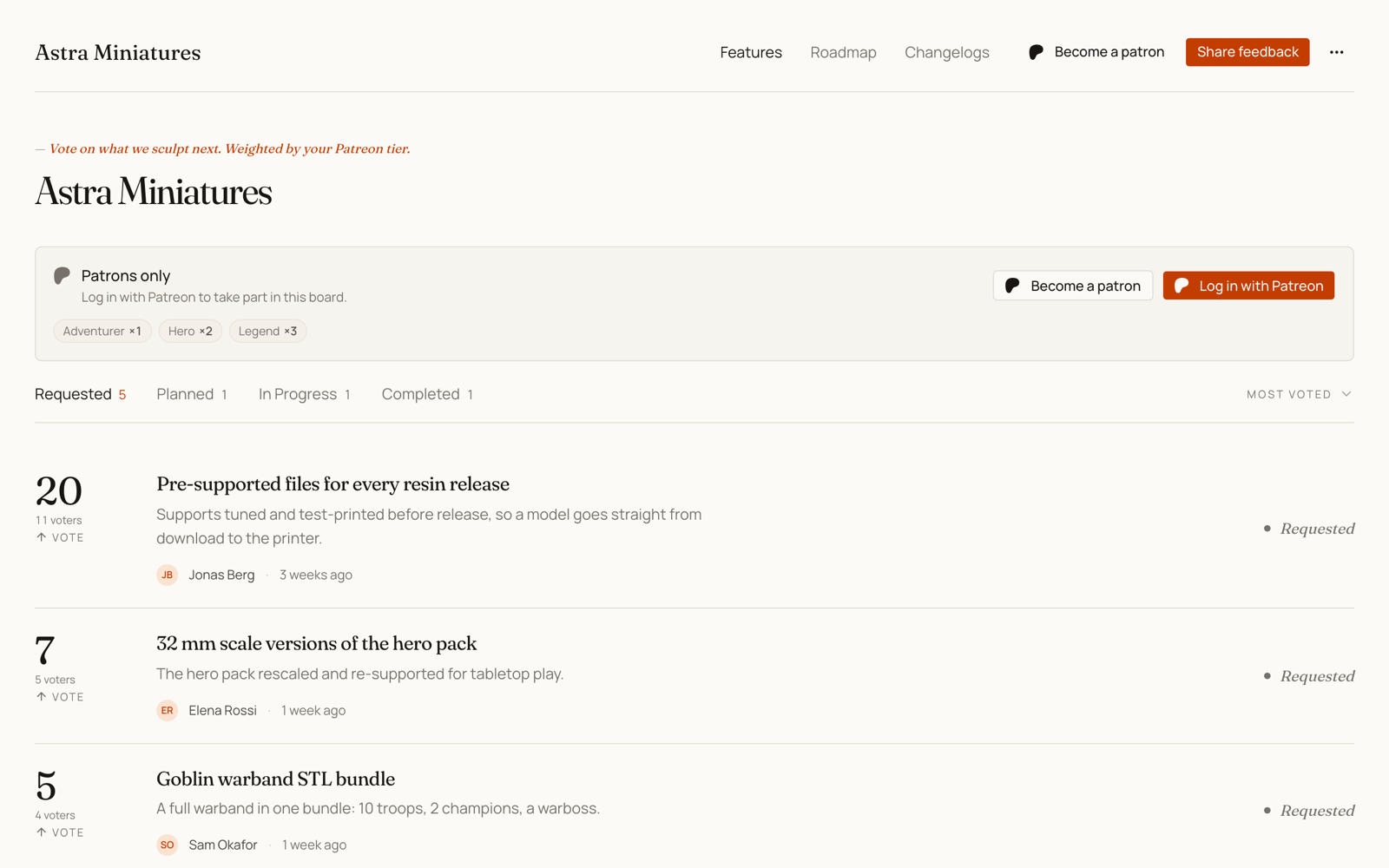The width and height of the screenshot is (1389, 868).
Task: Click the Requested status on 32 mm scale row
Action: pos(1309,676)
